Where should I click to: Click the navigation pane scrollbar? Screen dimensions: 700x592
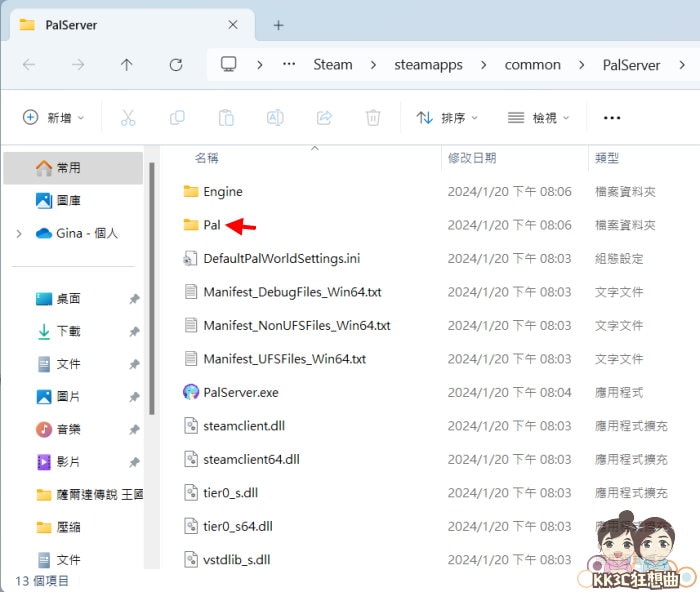point(152,289)
